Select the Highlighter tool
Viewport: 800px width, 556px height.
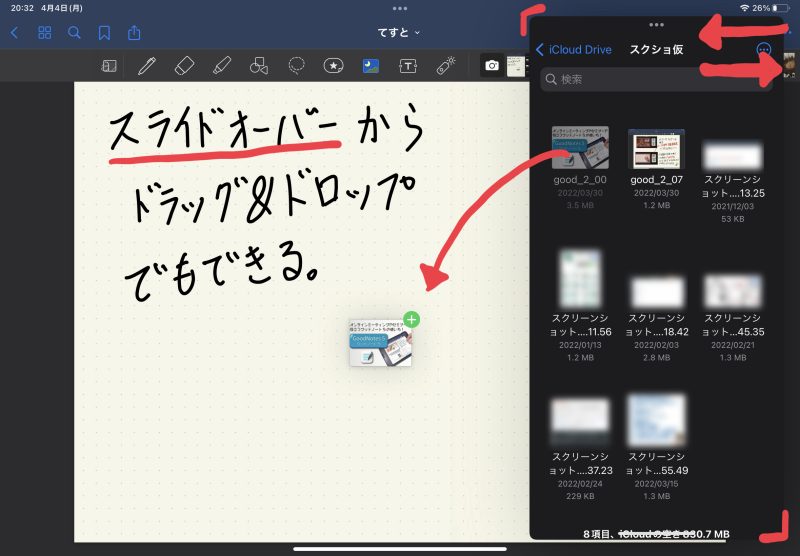222,66
